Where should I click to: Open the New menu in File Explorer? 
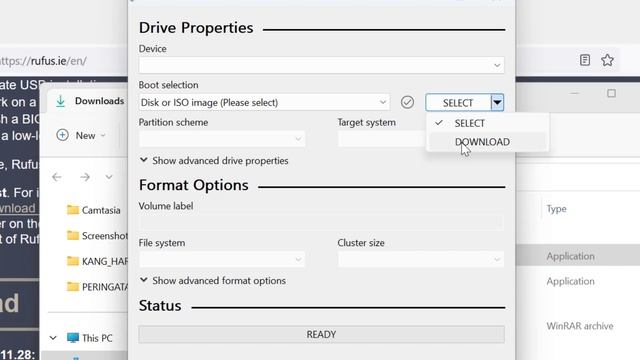coord(81,136)
